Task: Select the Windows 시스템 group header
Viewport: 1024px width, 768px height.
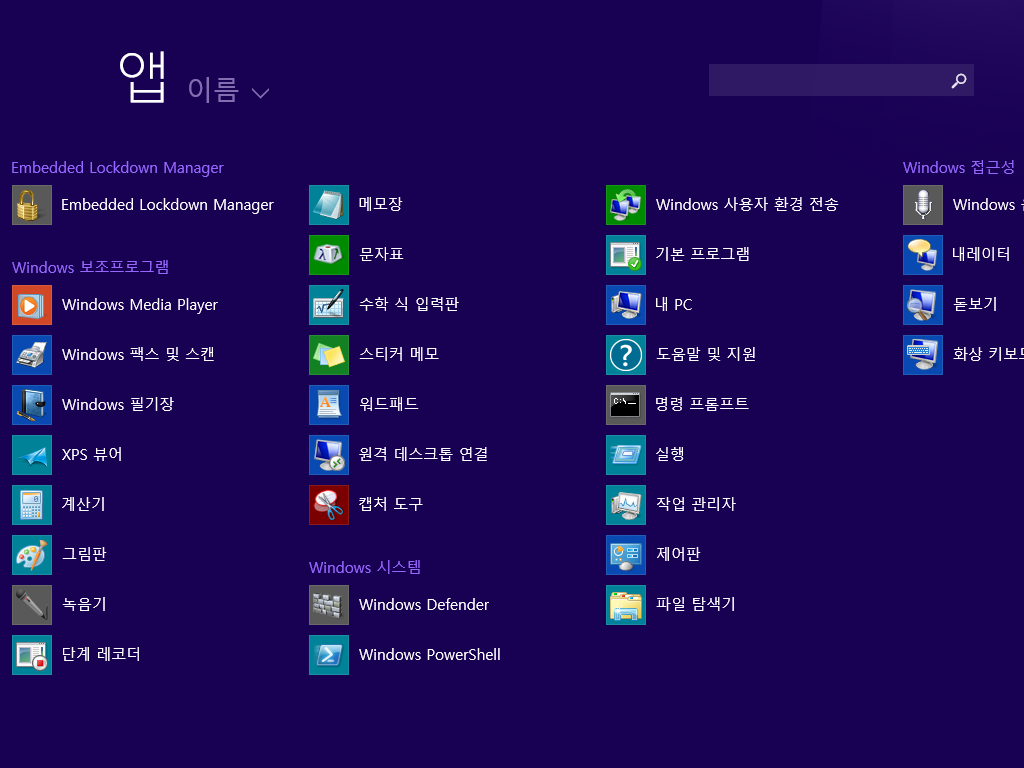Action: [x=365, y=567]
